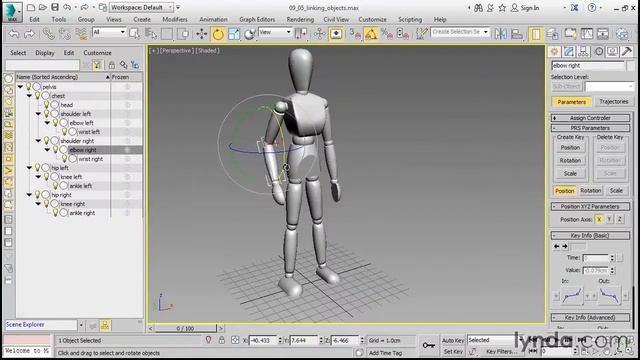The width and height of the screenshot is (640, 360).
Task: Toggle the Scene Explorer toolbar icon
Action: point(536,34)
